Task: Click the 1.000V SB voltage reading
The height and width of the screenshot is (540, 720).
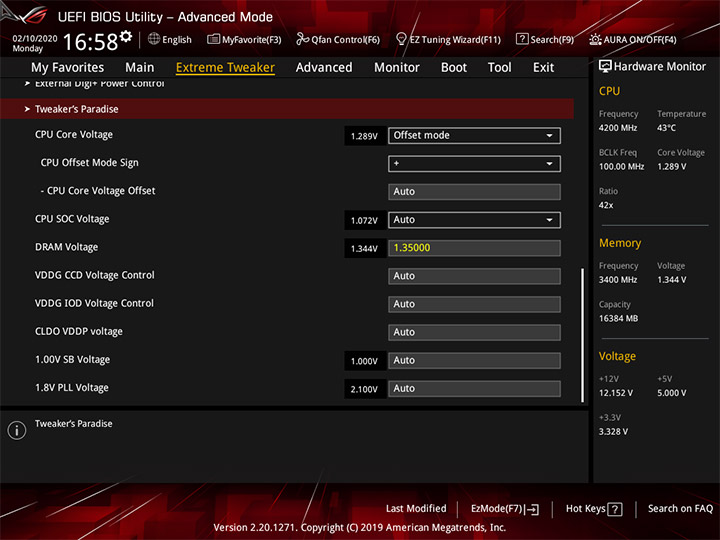Action: [364, 361]
